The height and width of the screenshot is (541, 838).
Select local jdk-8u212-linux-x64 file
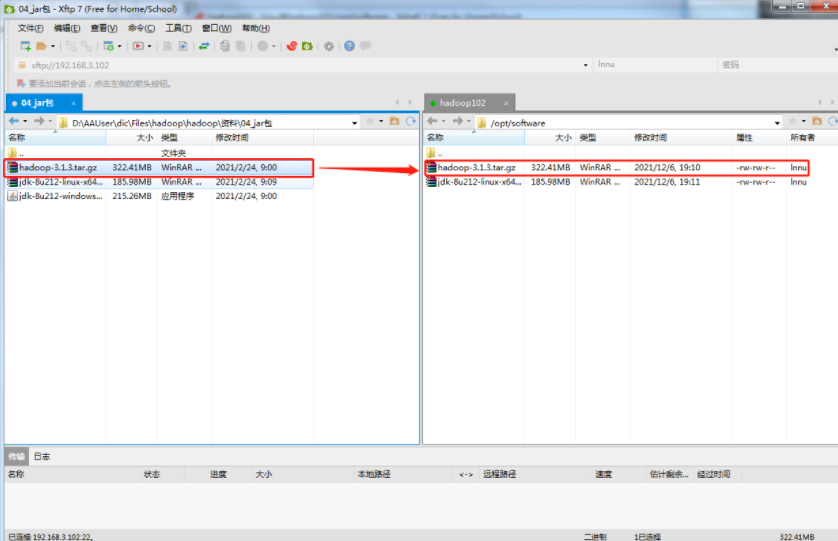coord(159,182)
